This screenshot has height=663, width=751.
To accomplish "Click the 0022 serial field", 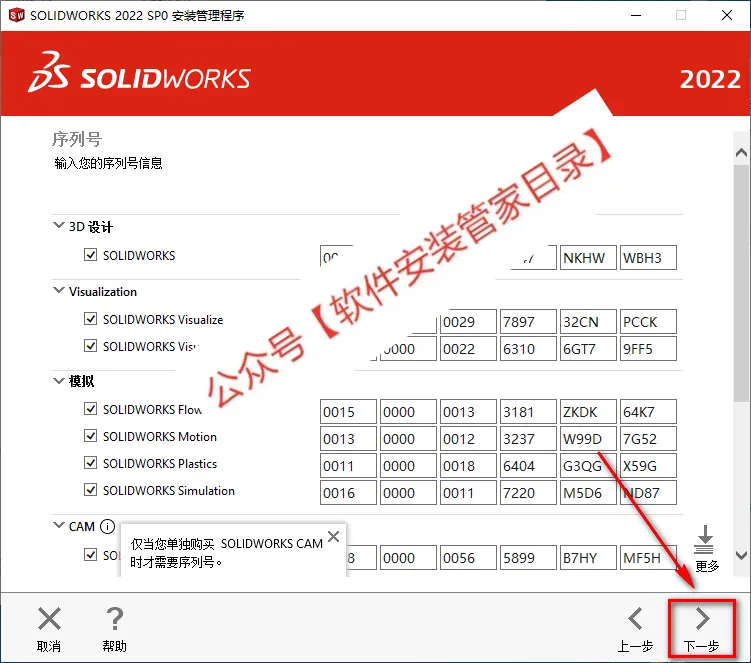I will click(x=468, y=348).
